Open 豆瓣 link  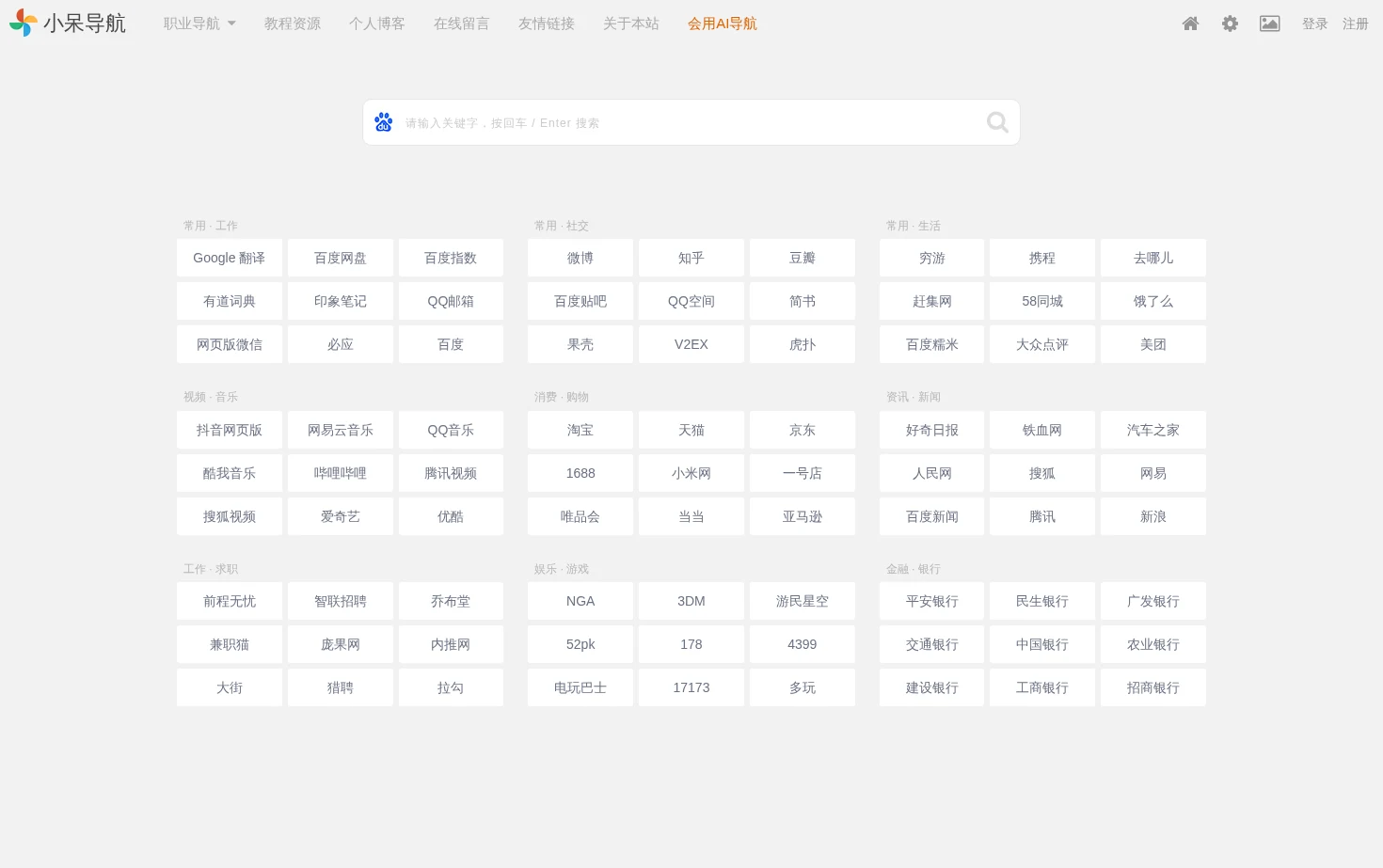(x=803, y=258)
